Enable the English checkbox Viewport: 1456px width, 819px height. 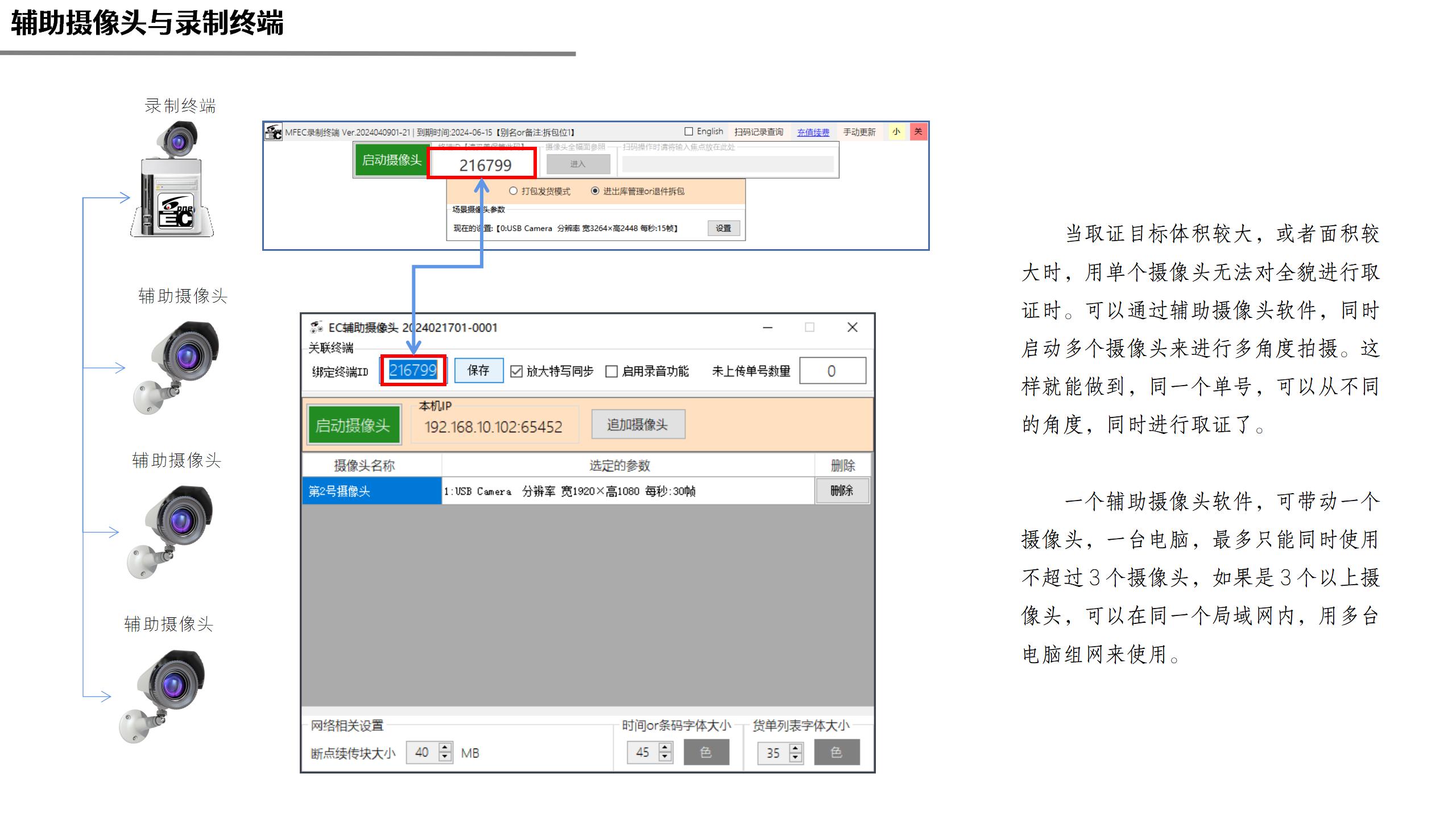[689, 131]
